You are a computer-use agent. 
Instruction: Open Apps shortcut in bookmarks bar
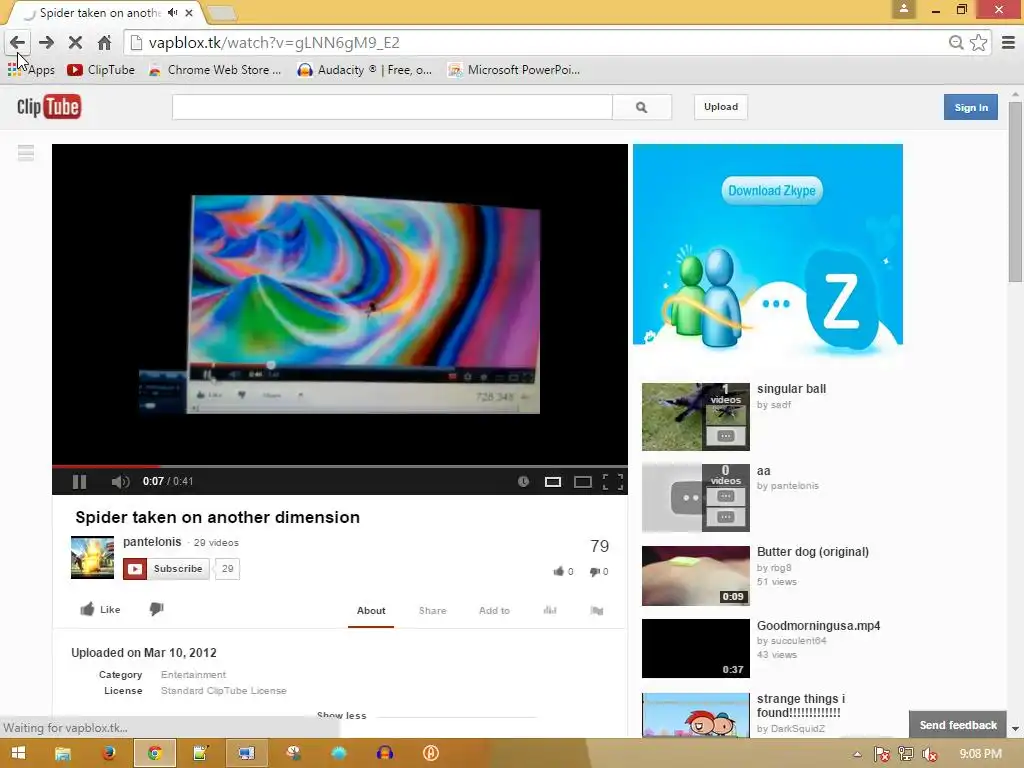(x=31, y=70)
